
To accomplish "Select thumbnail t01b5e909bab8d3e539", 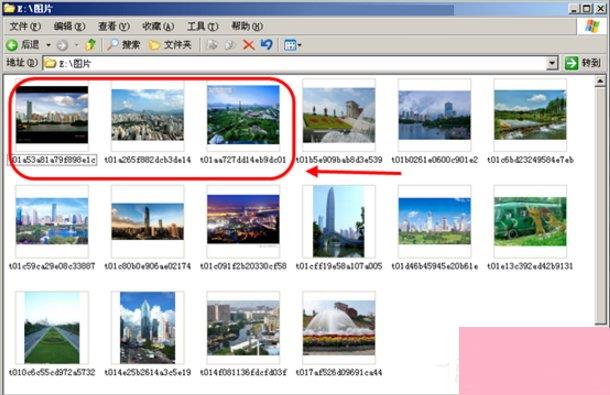I will [x=339, y=115].
